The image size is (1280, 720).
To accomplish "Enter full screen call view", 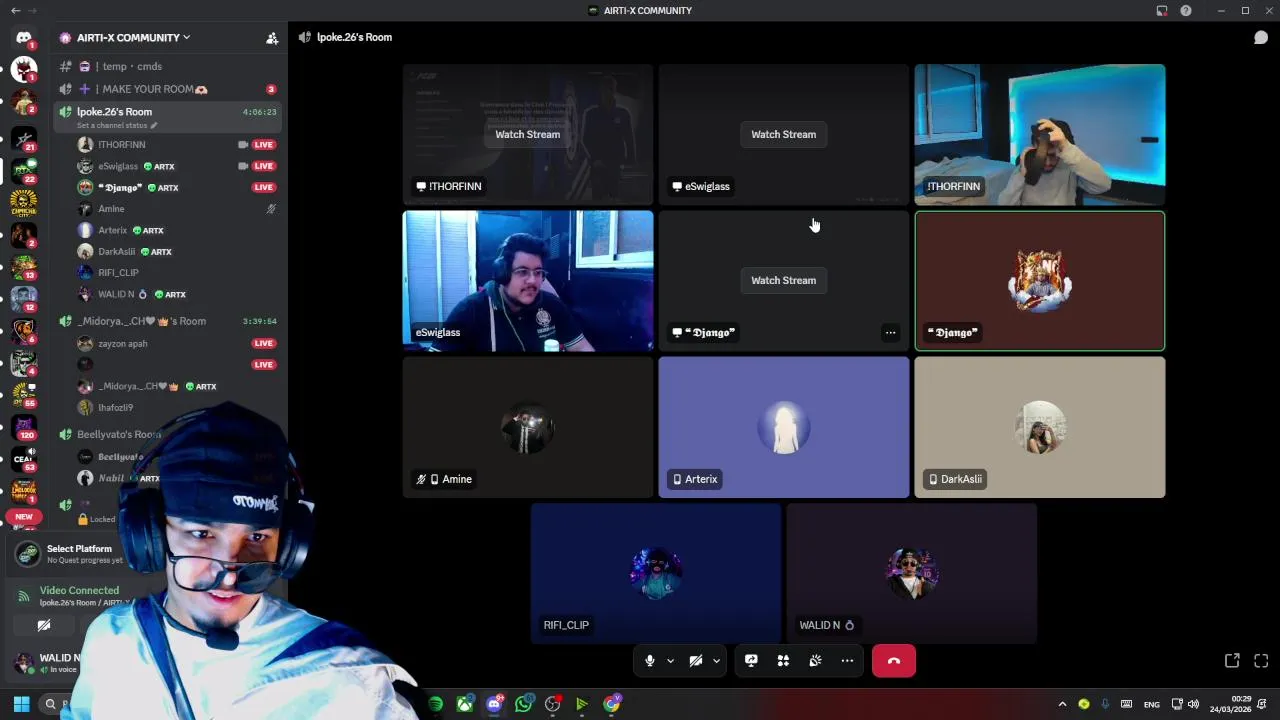I will tap(1261, 661).
